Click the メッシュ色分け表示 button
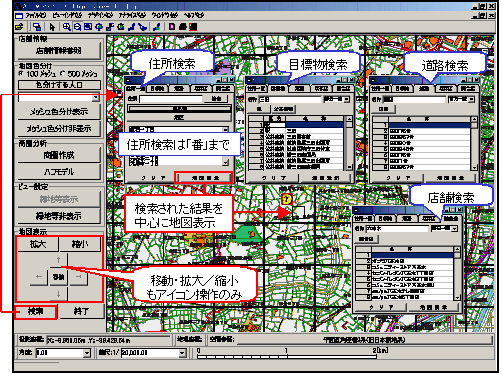Image resolution: width=502 pixels, height=374 pixels. click(59, 112)
